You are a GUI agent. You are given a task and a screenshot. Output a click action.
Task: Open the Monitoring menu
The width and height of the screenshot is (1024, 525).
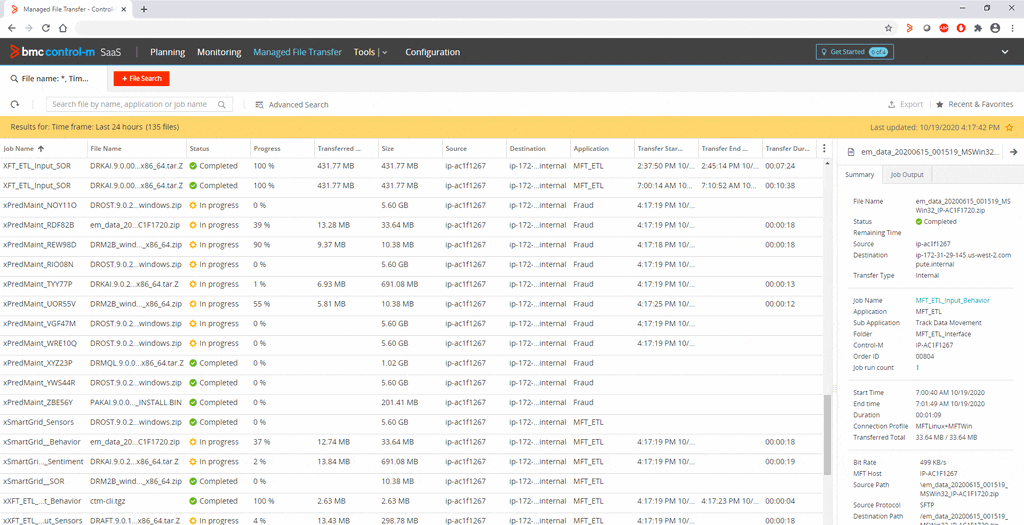click(x=219, y=52)
